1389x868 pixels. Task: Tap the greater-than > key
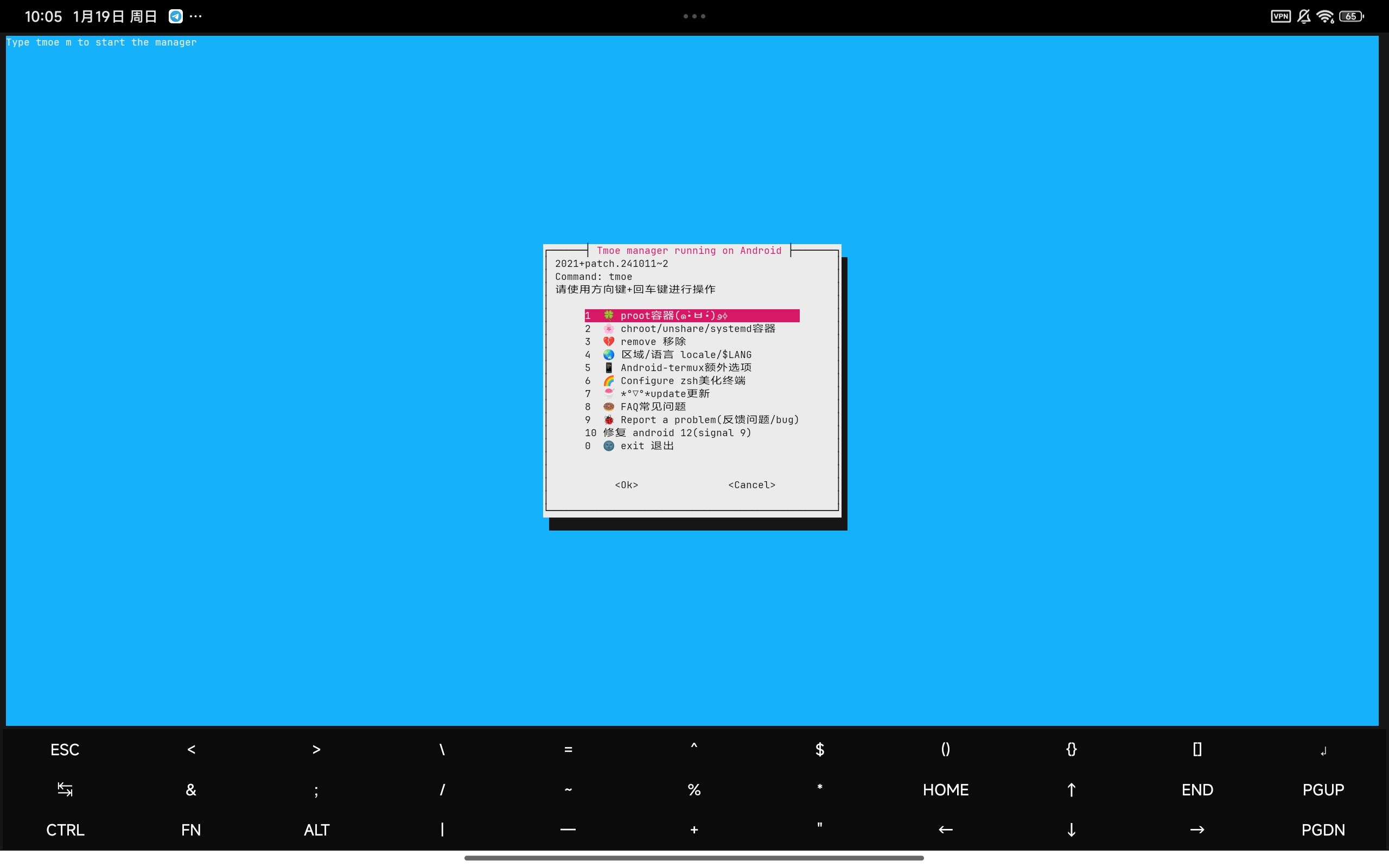[316, 750]
